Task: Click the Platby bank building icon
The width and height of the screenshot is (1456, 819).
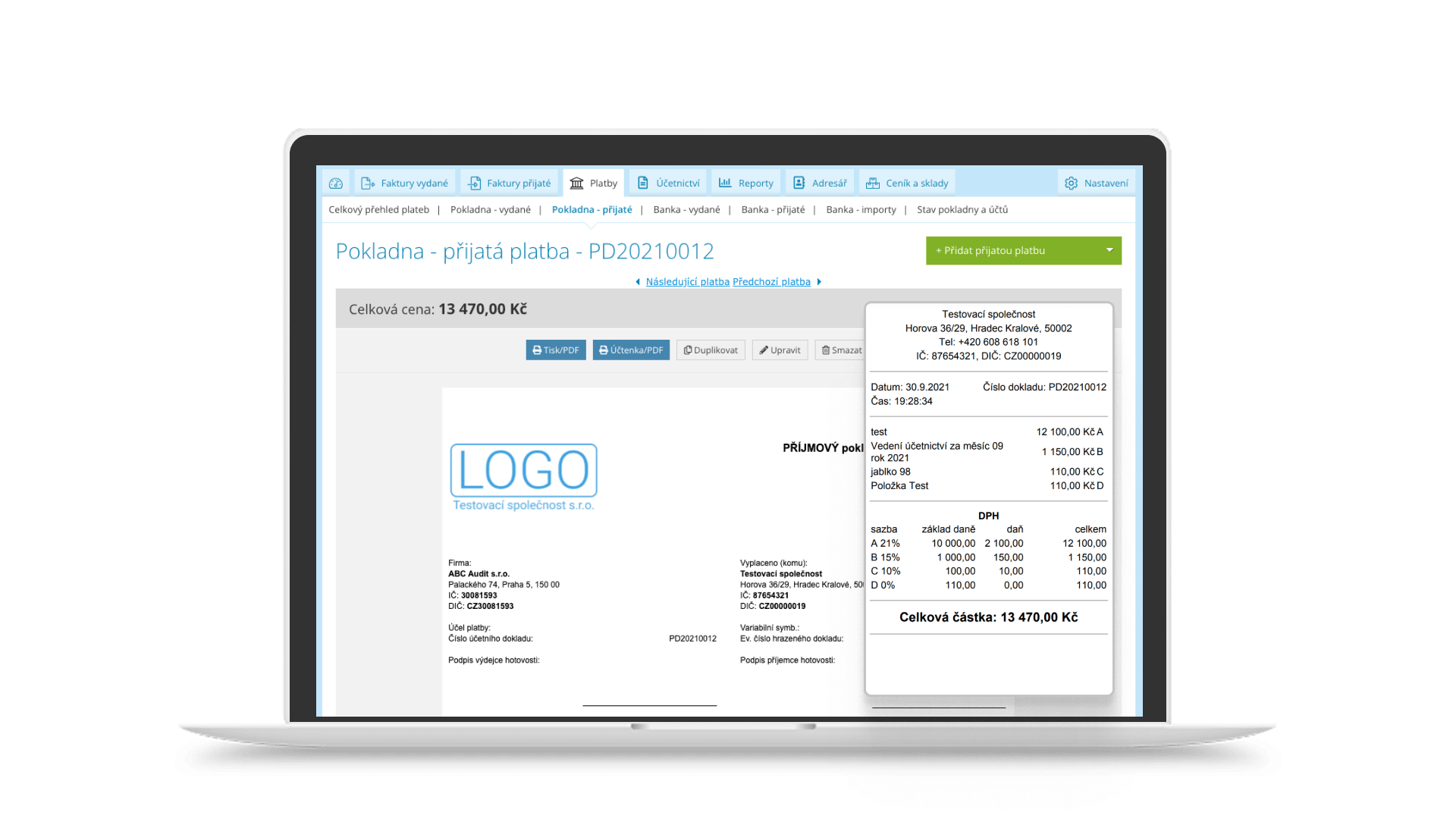Action: tap(577, 184)
